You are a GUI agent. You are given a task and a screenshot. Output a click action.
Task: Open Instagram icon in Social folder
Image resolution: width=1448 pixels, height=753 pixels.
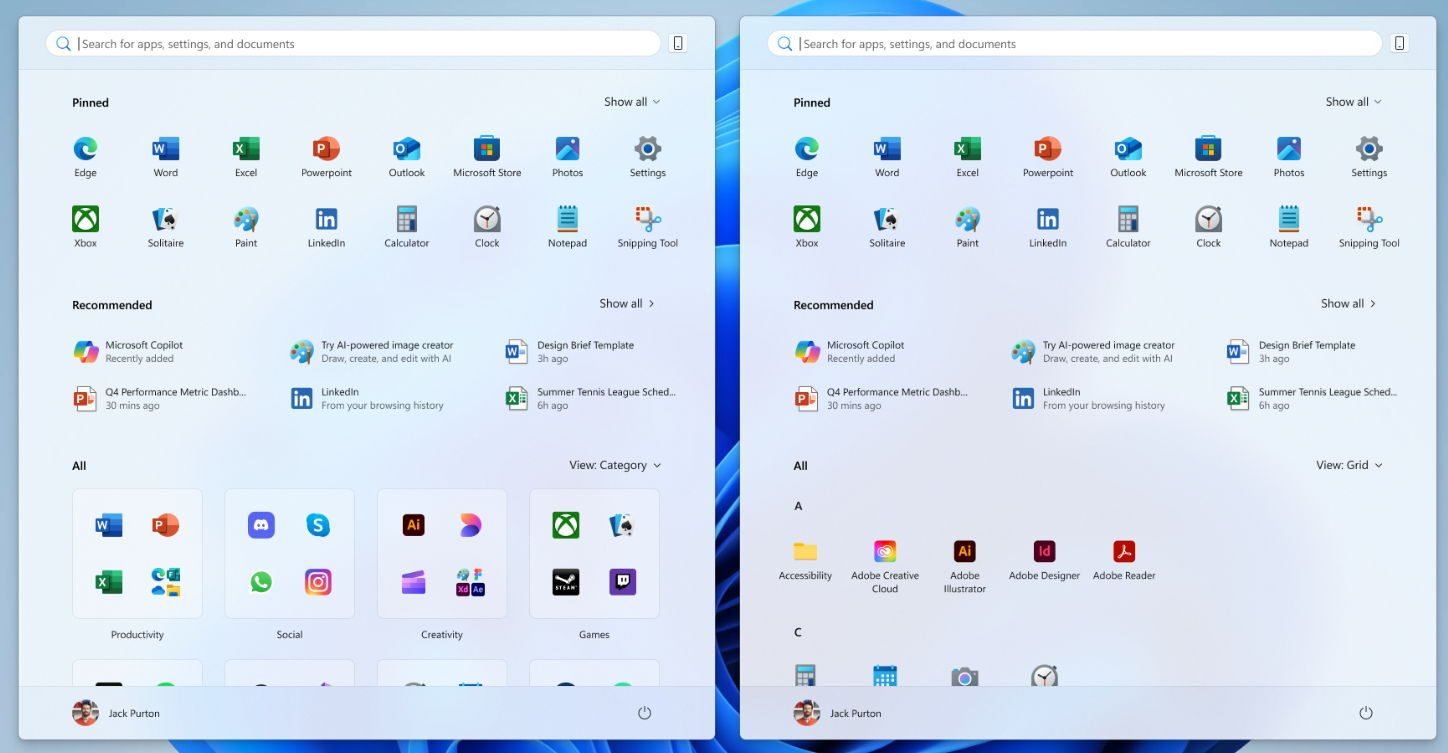318,582
